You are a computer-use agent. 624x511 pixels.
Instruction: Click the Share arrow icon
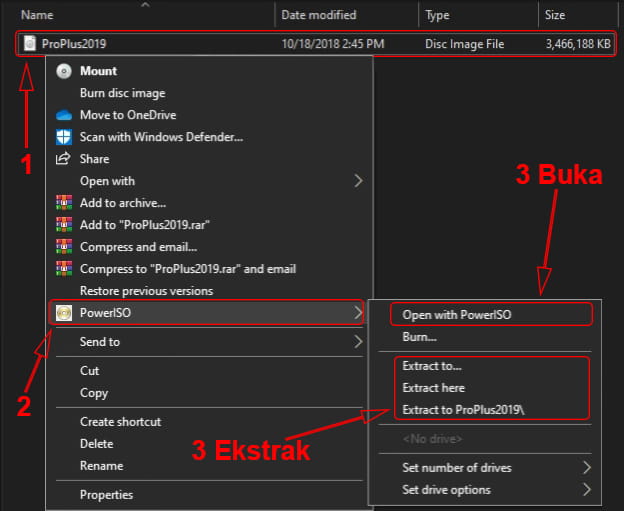(x=63, y=159)
